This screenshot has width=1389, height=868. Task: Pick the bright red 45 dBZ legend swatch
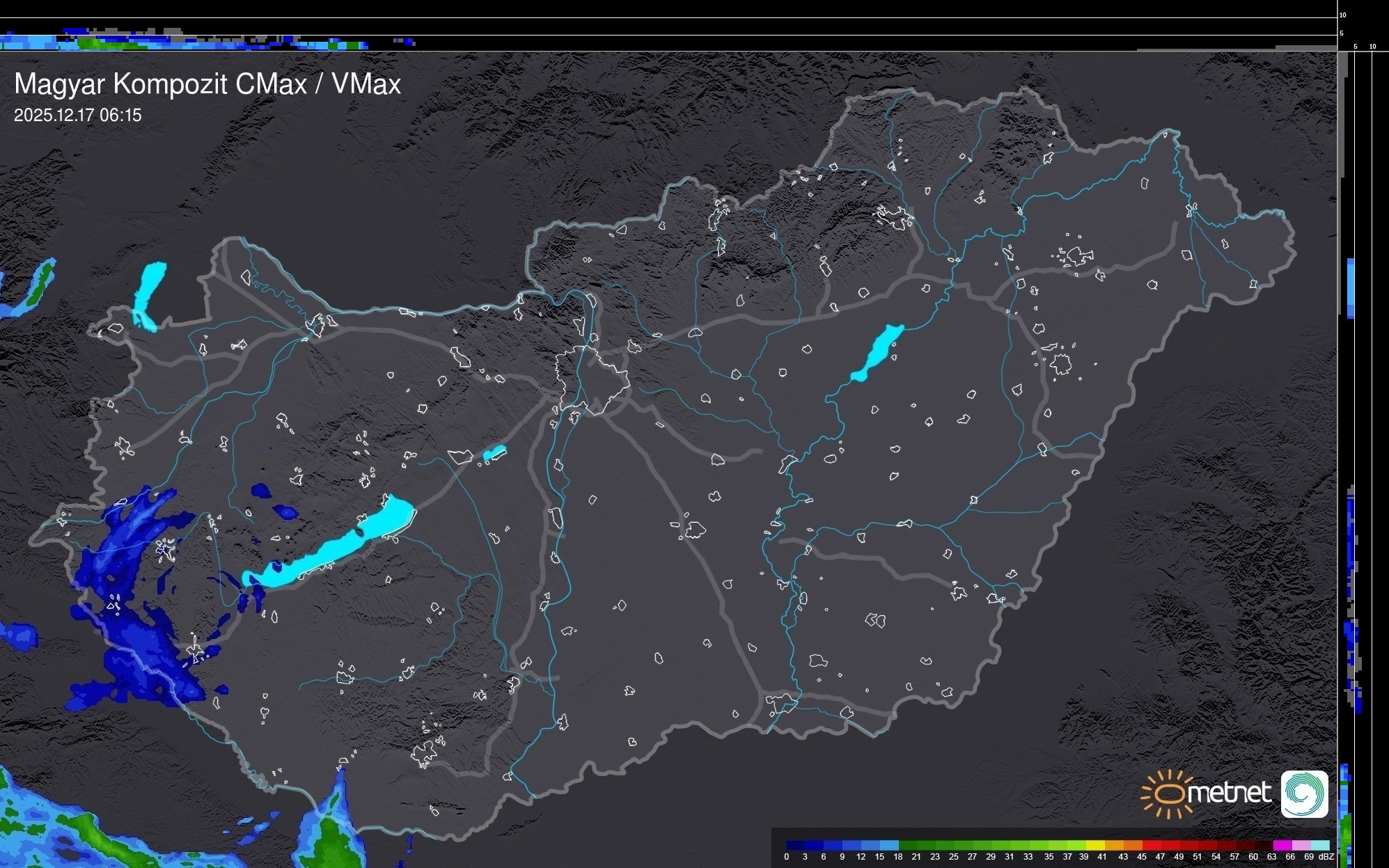click(1151, 845)
